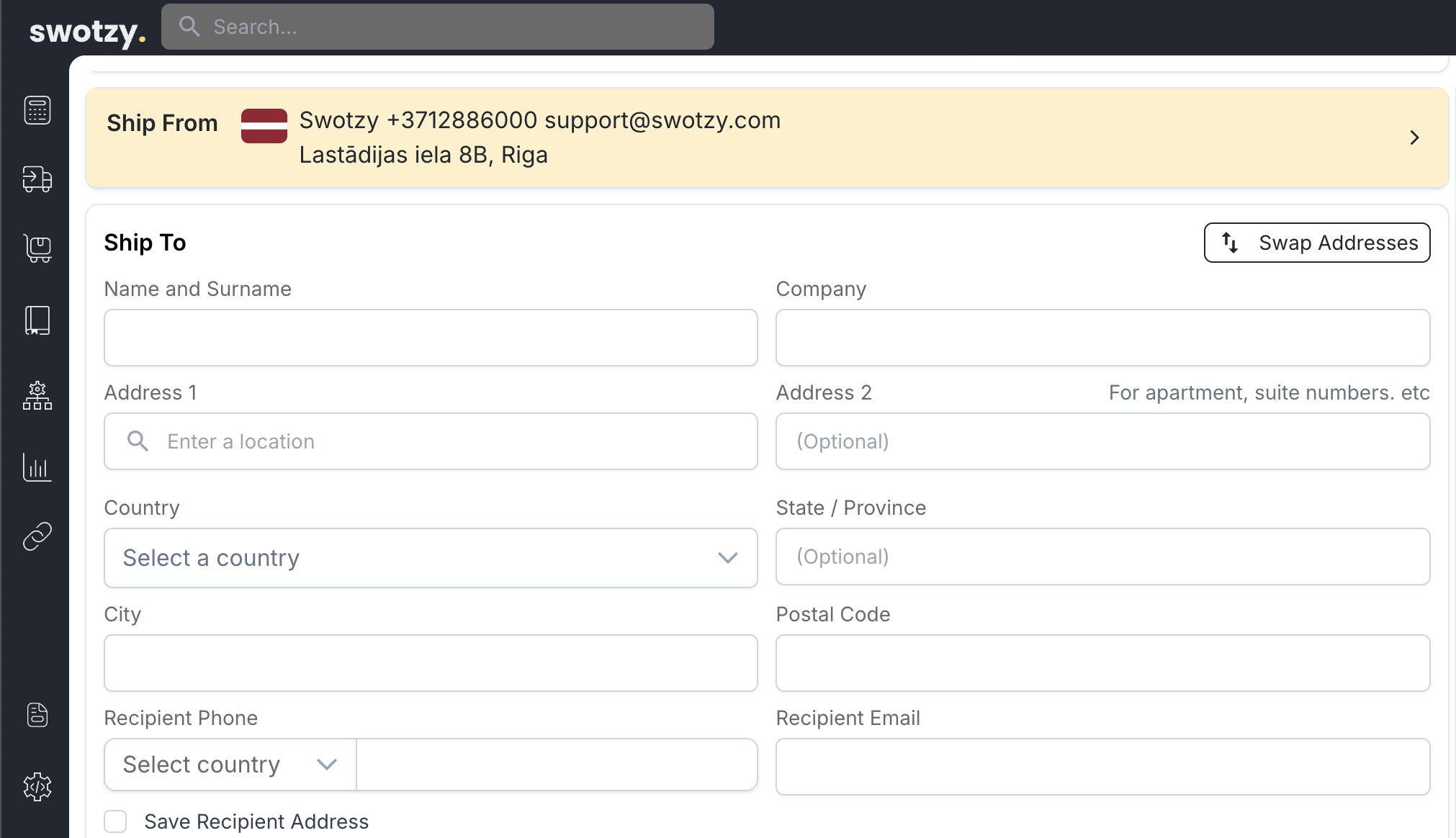
Task: Click the Recipient Email field
Action: [x=1102, y=767]
